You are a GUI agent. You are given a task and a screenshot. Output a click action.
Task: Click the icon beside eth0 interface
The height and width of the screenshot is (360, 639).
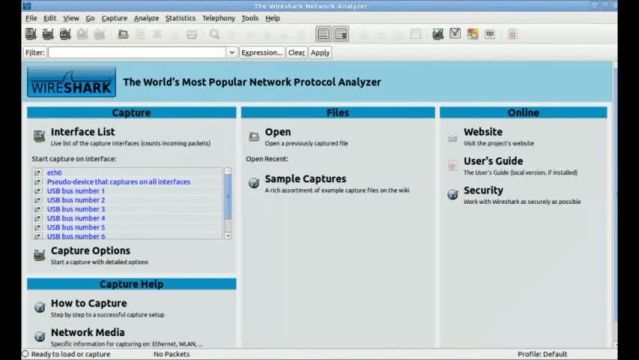38,172
